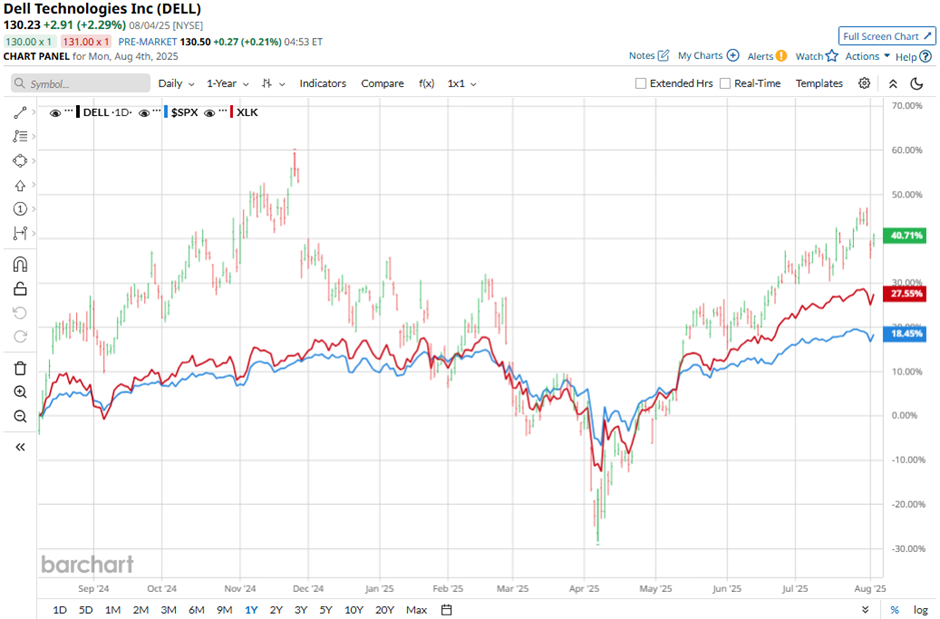
Task: Select the trend line drawing tool
Action: coord(20,113)
